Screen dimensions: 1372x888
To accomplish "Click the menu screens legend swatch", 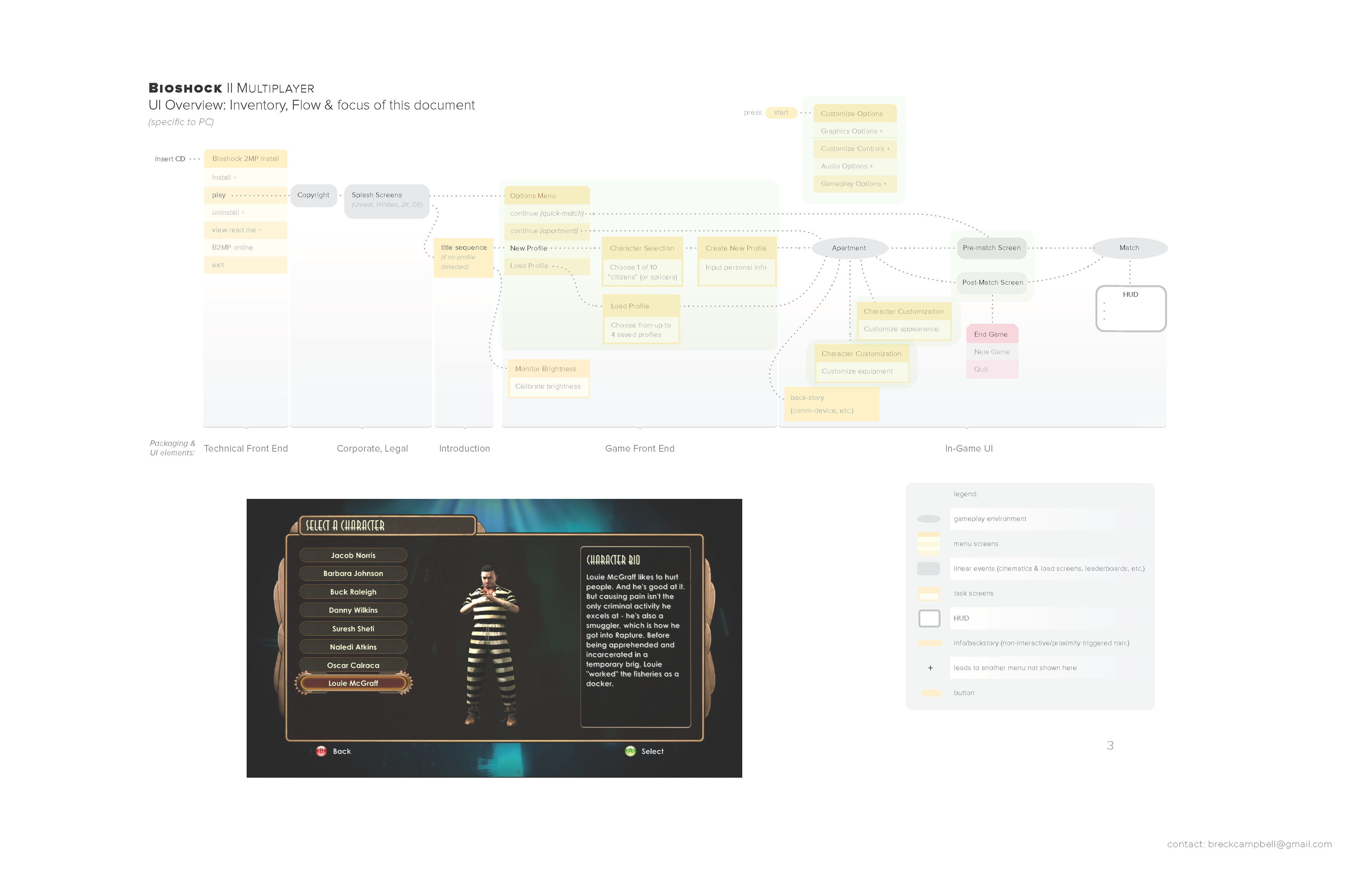I will pyautogui.click(x=928, y=543).
